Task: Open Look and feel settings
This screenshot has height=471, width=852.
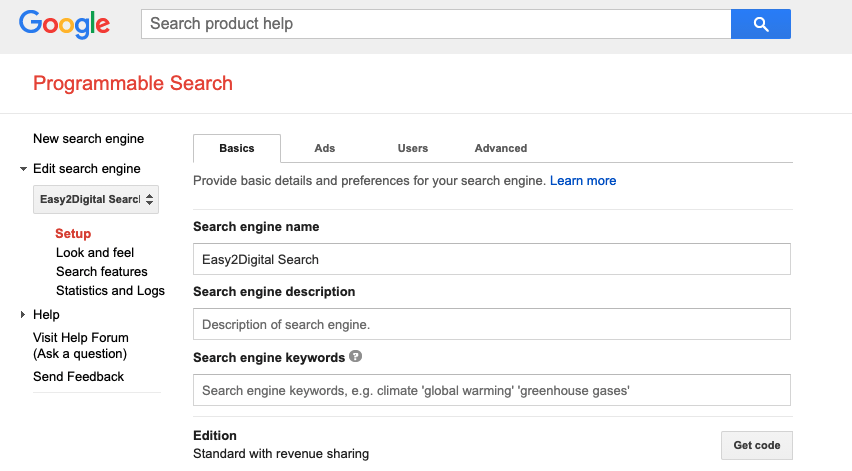Action: [95, 253]
